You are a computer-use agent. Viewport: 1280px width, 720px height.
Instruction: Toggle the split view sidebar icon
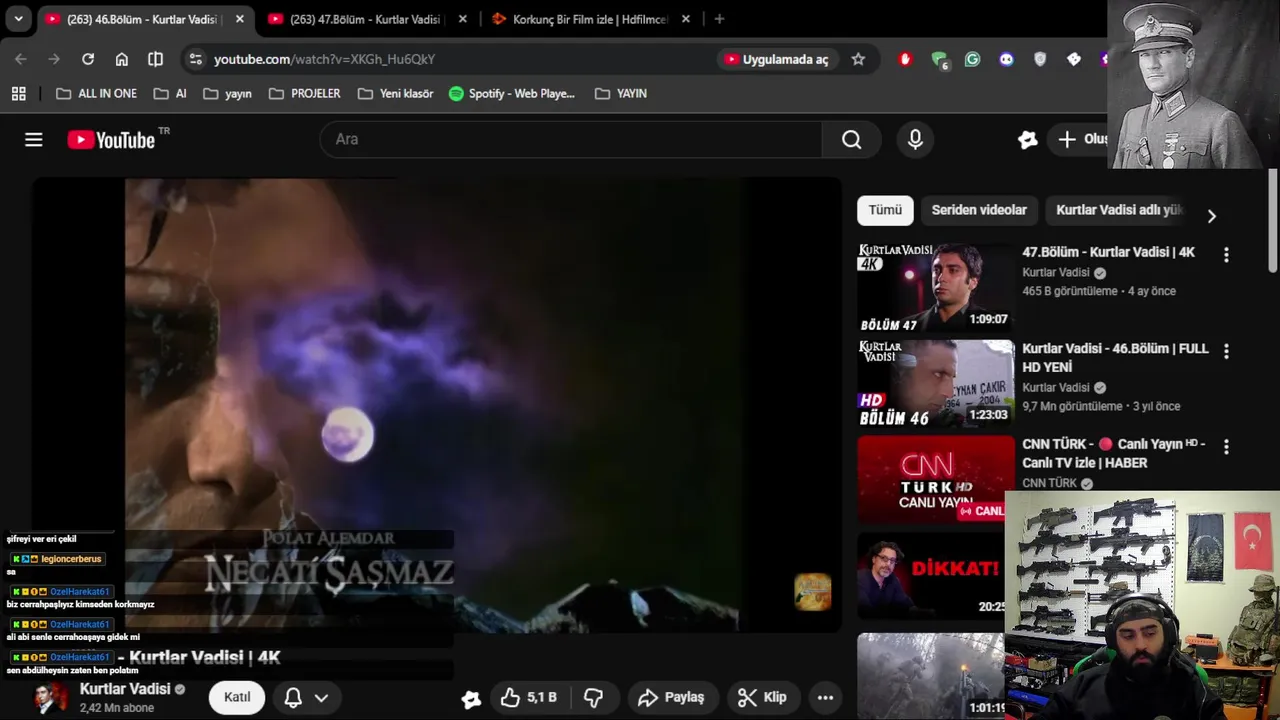point(155,59)
